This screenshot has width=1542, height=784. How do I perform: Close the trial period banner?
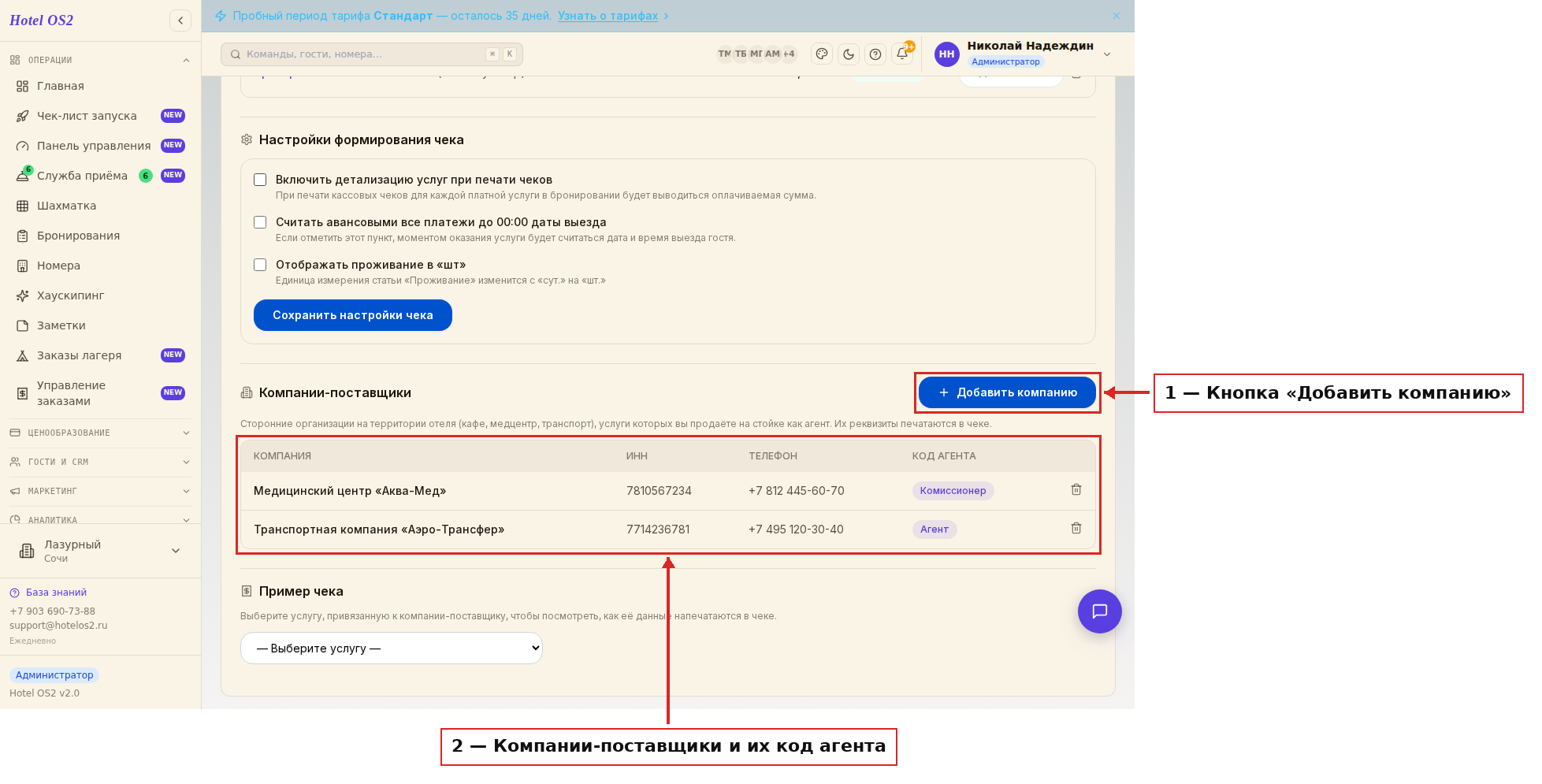1117,16
